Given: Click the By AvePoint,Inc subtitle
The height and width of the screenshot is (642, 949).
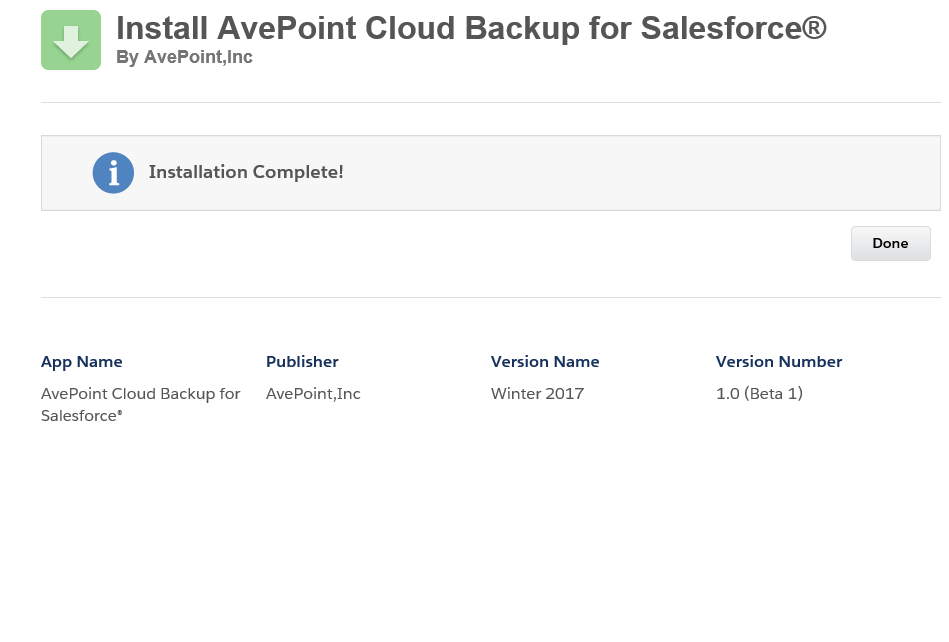Looking at the screenshot, I should 184,57.
